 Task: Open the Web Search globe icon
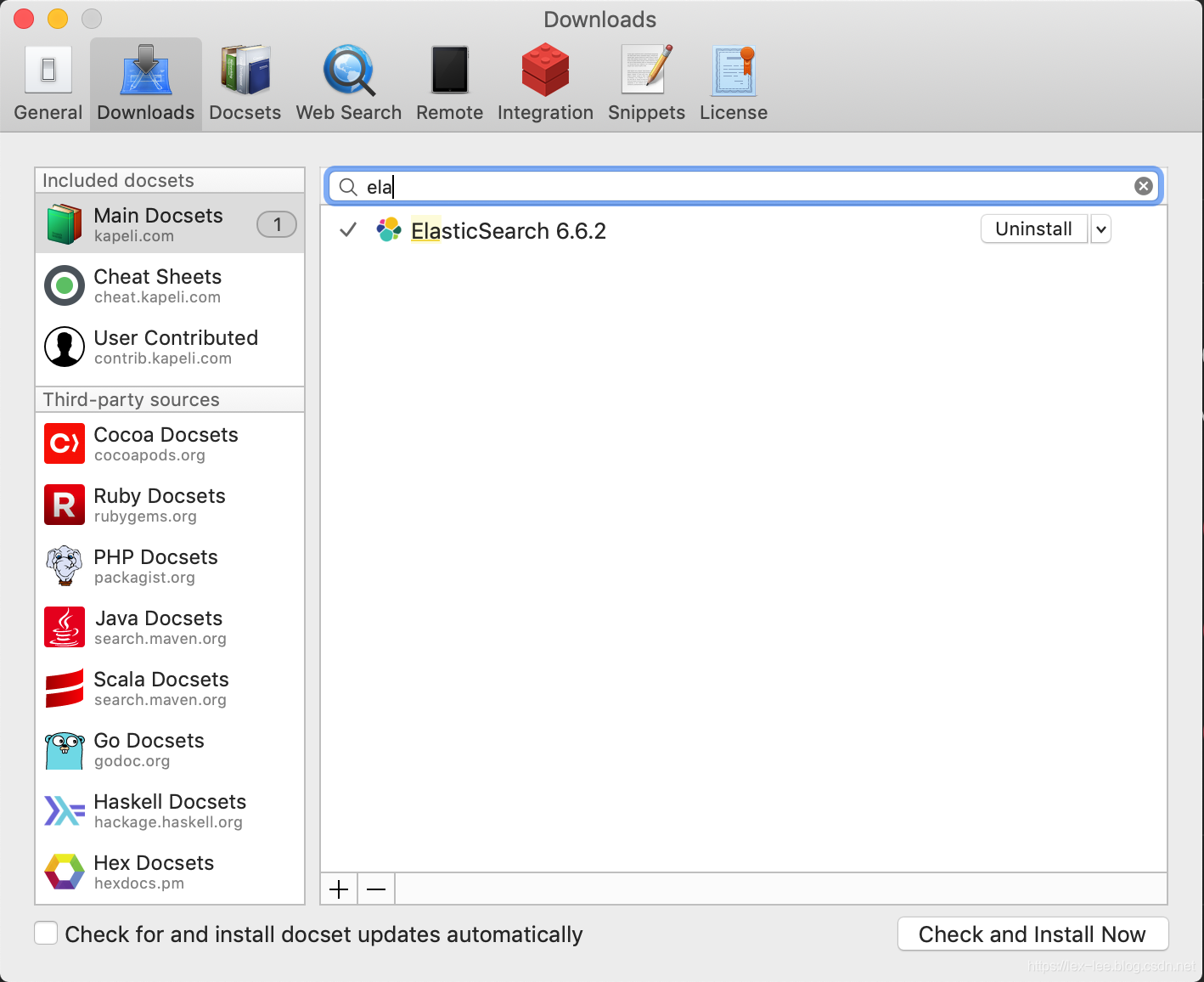(349, 70)
